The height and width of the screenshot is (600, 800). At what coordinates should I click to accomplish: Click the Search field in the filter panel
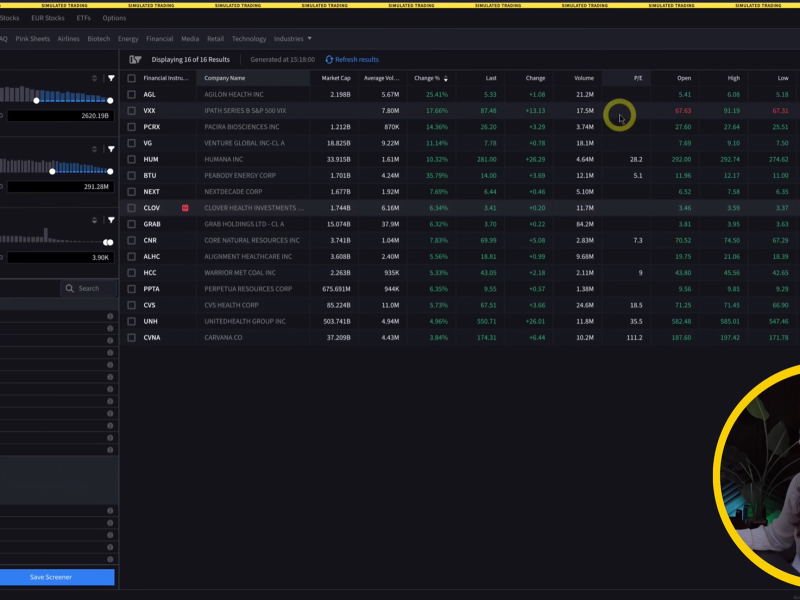(x=88, y=288)
